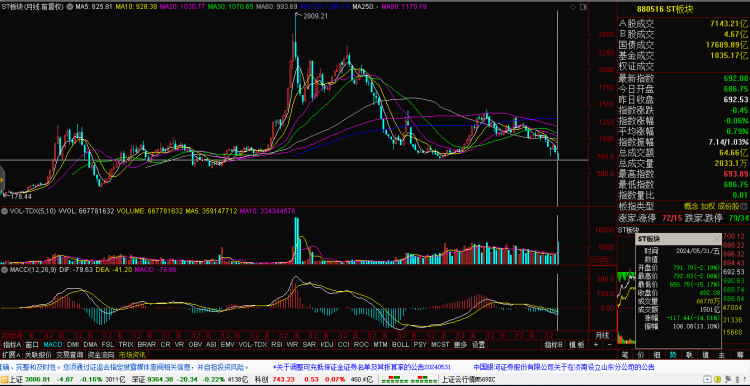Open the 指标B selector

pos(553,344)
